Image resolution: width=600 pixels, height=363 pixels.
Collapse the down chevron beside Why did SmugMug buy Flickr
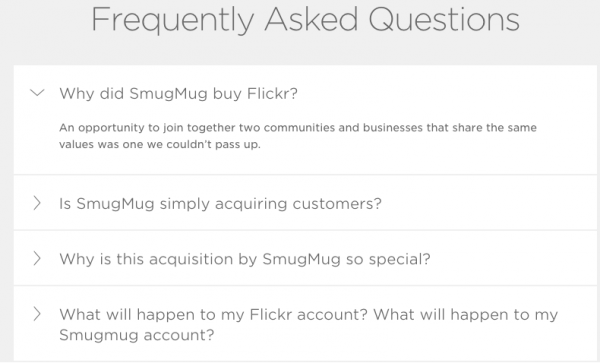pyautogui.click(x=37, y=93)
